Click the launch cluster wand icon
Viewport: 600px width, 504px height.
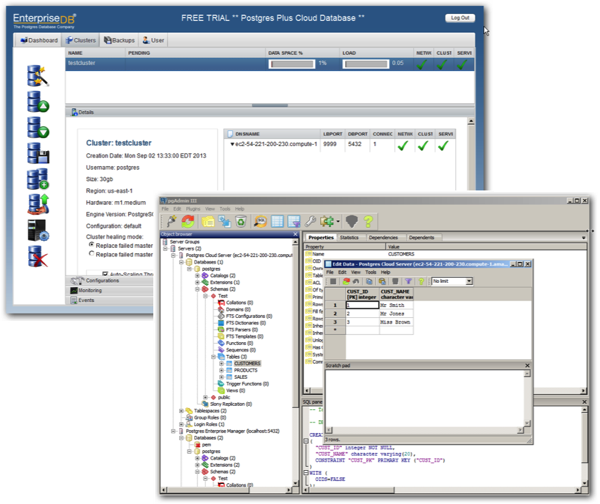coord(38,75)
